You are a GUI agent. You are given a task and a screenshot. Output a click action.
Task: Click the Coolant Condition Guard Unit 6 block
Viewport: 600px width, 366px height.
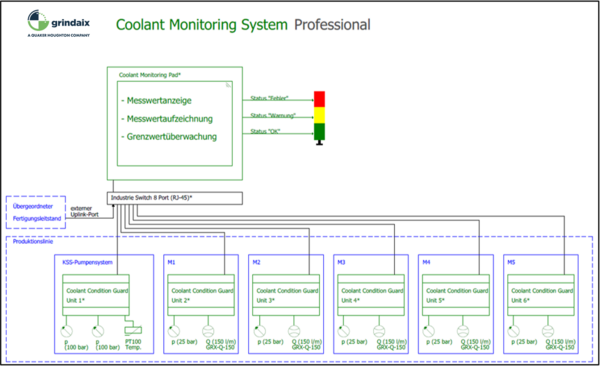tap(541, 295)
